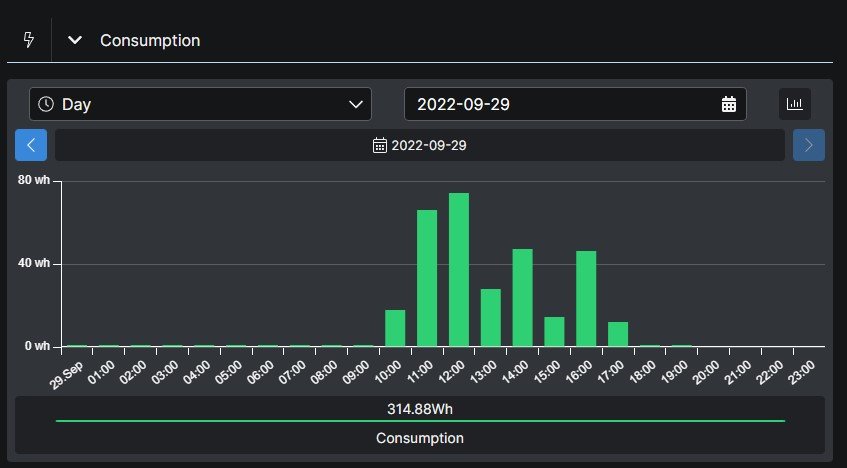Click the 23:00 axis label
The height and width of the screenshot is (468, 847).
[x=801, y=372]
